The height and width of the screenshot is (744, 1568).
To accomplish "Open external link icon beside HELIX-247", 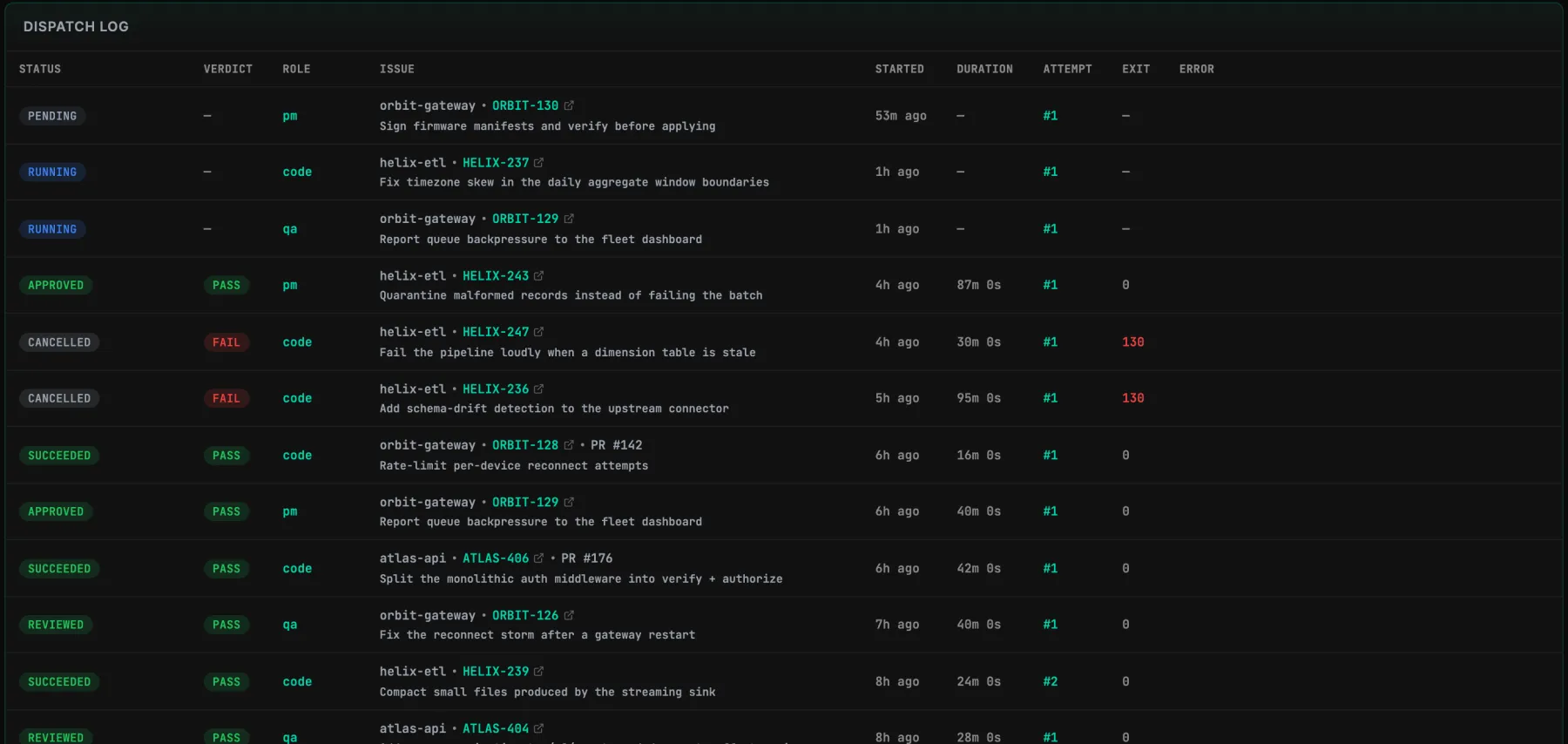I will point(538,332).
